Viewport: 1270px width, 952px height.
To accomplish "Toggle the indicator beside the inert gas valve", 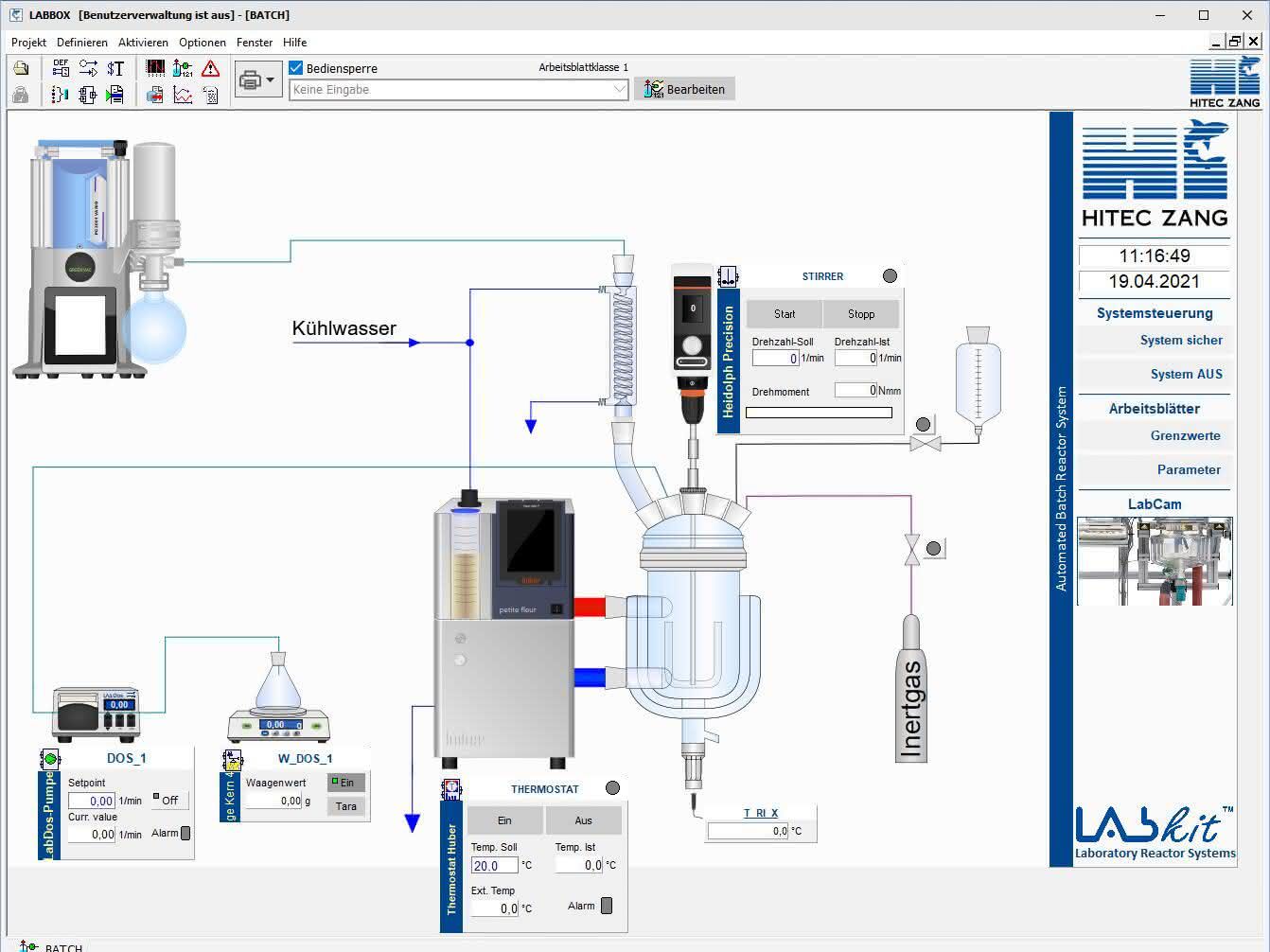I will 934,549.
